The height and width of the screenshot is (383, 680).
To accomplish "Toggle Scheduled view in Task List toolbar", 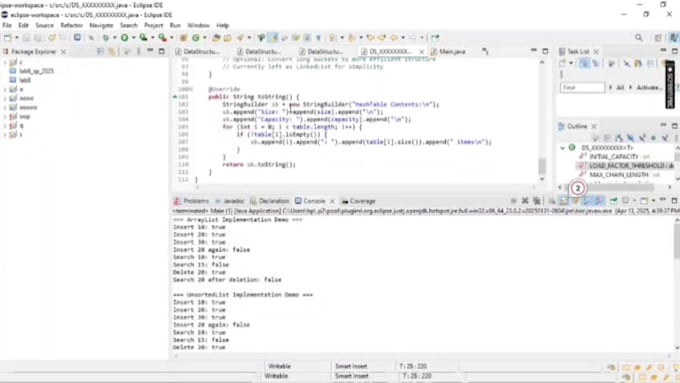I will (x=596, y=64).
